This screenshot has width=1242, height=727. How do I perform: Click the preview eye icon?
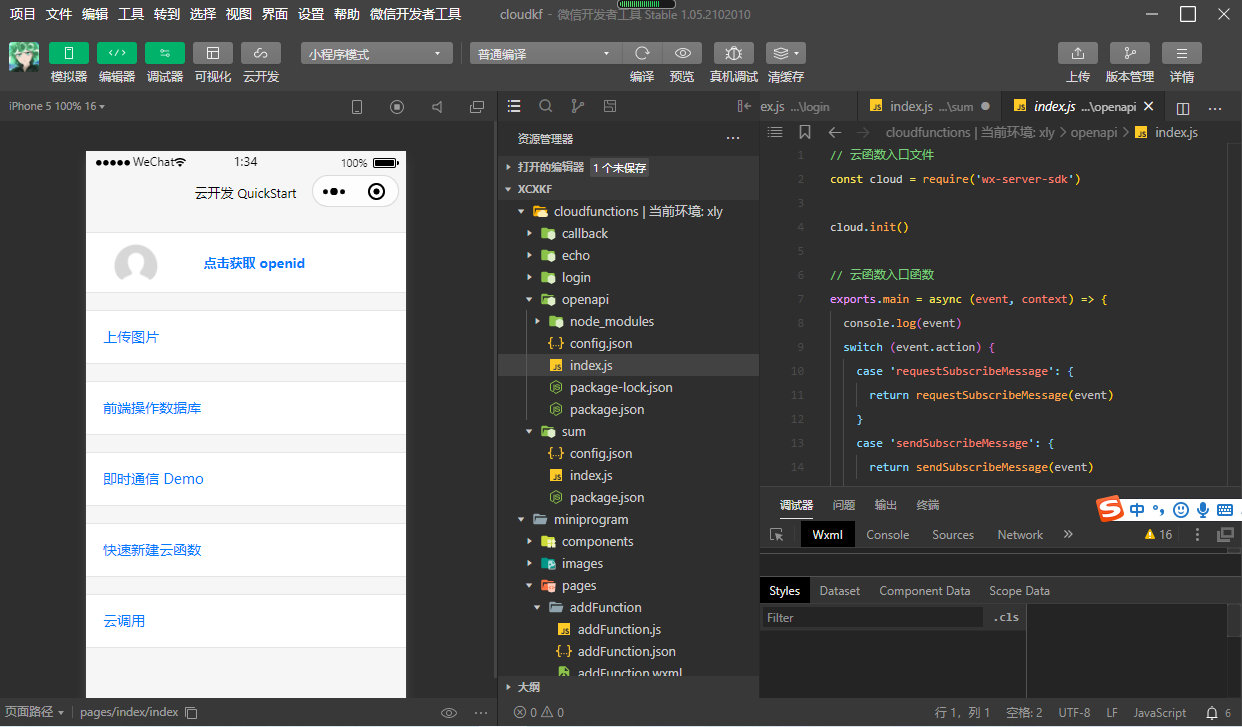[682, 53]
